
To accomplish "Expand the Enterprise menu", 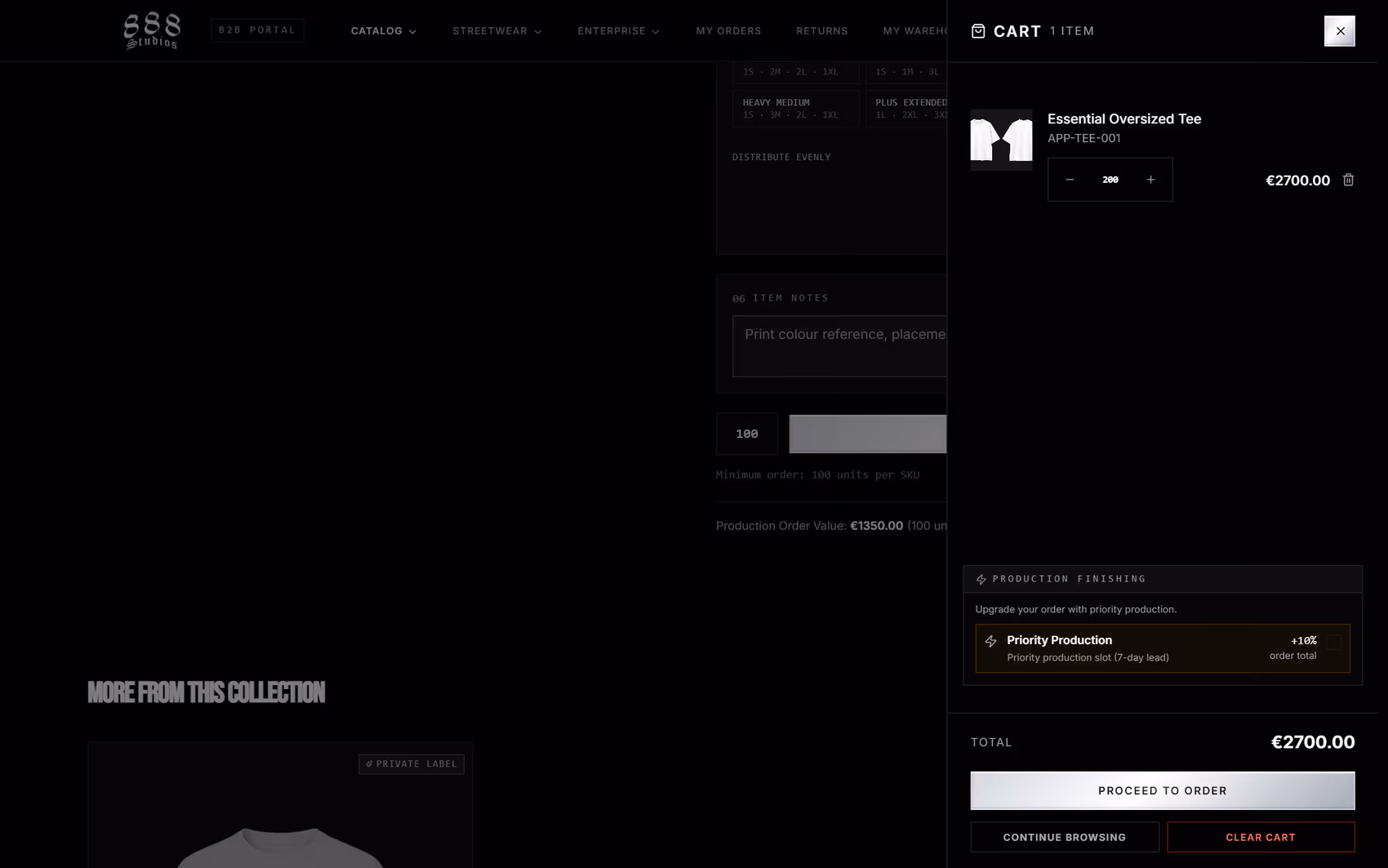I will (618, 31).
